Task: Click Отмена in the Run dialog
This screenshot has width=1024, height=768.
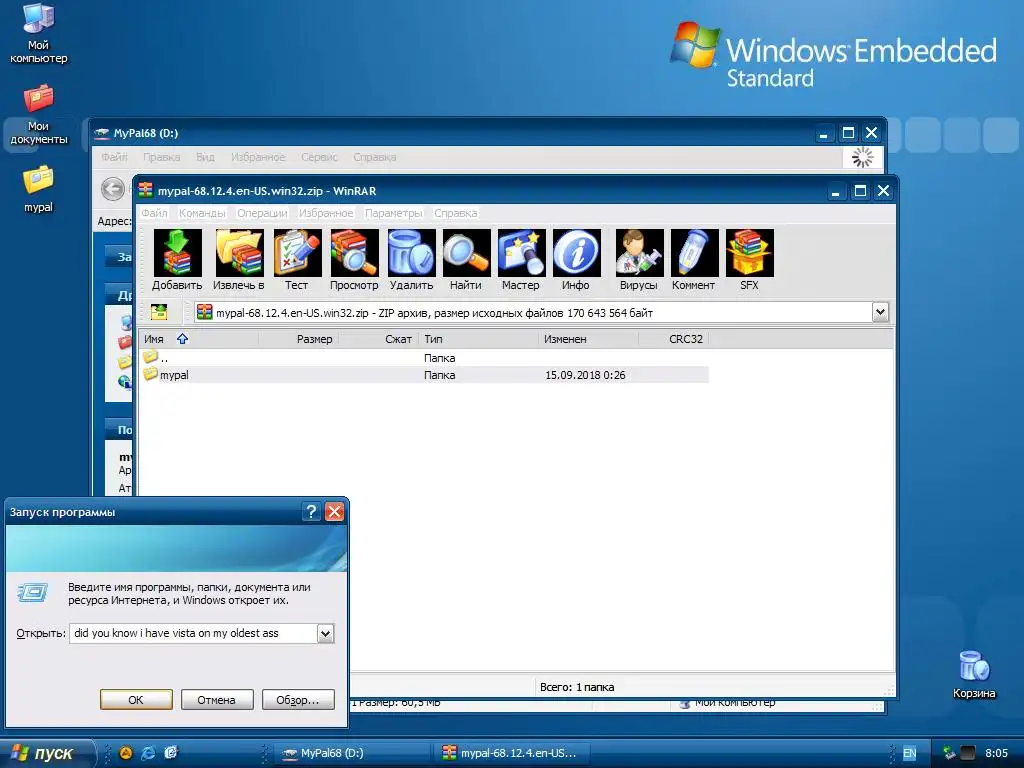Action: click(x=216, y=699)
